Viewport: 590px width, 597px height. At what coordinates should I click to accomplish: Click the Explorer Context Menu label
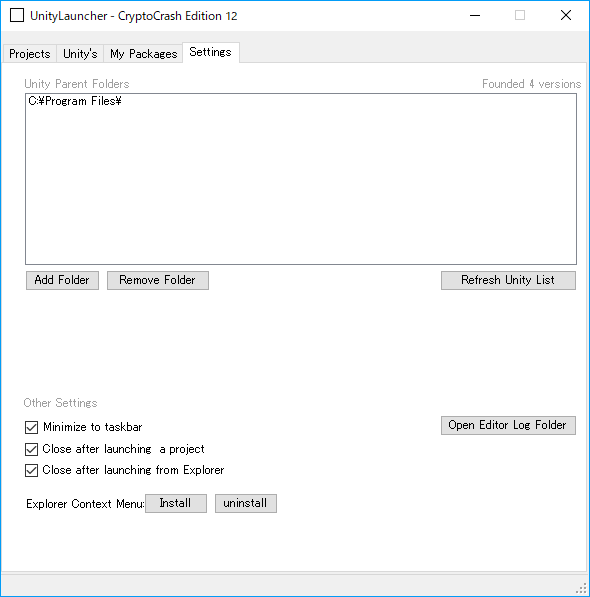pyautogui.click(x=85, y=504)
